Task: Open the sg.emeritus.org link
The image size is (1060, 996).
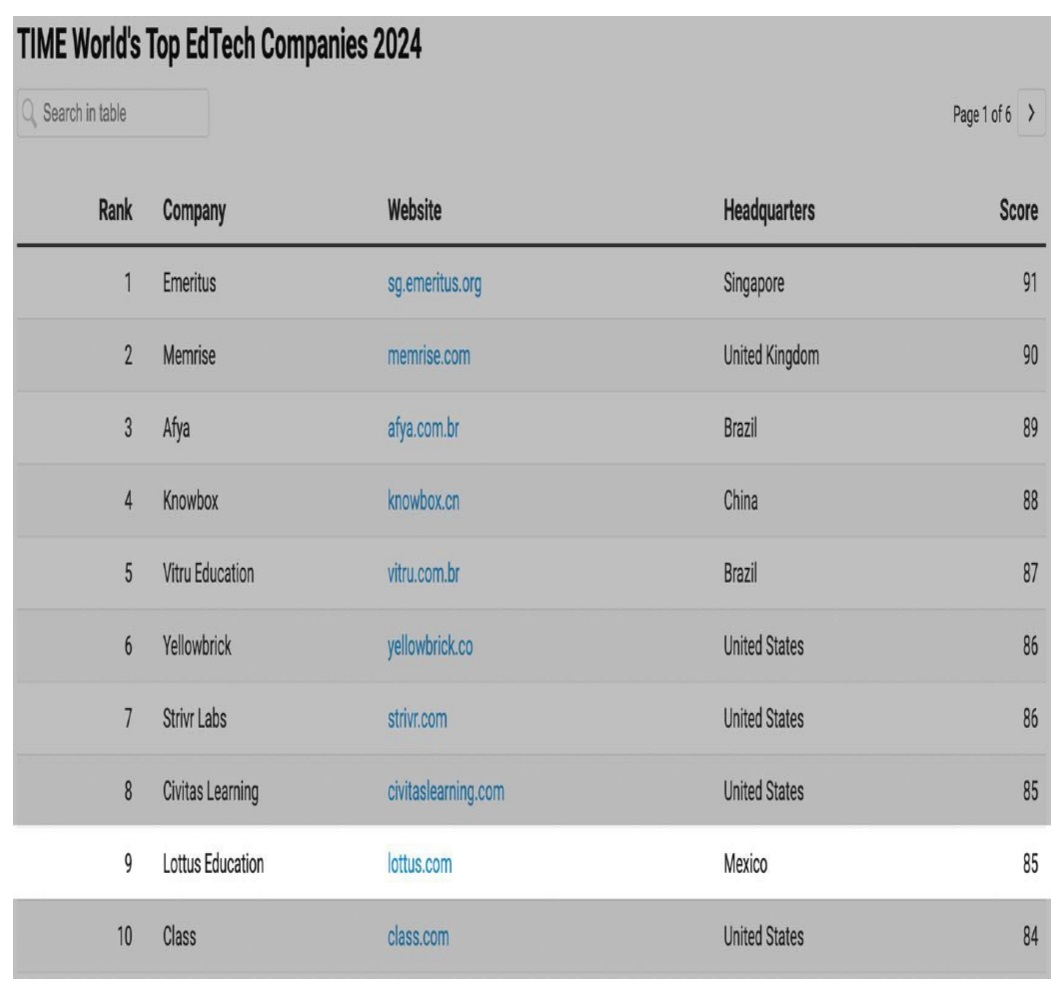Action: [x=434, y=284]
